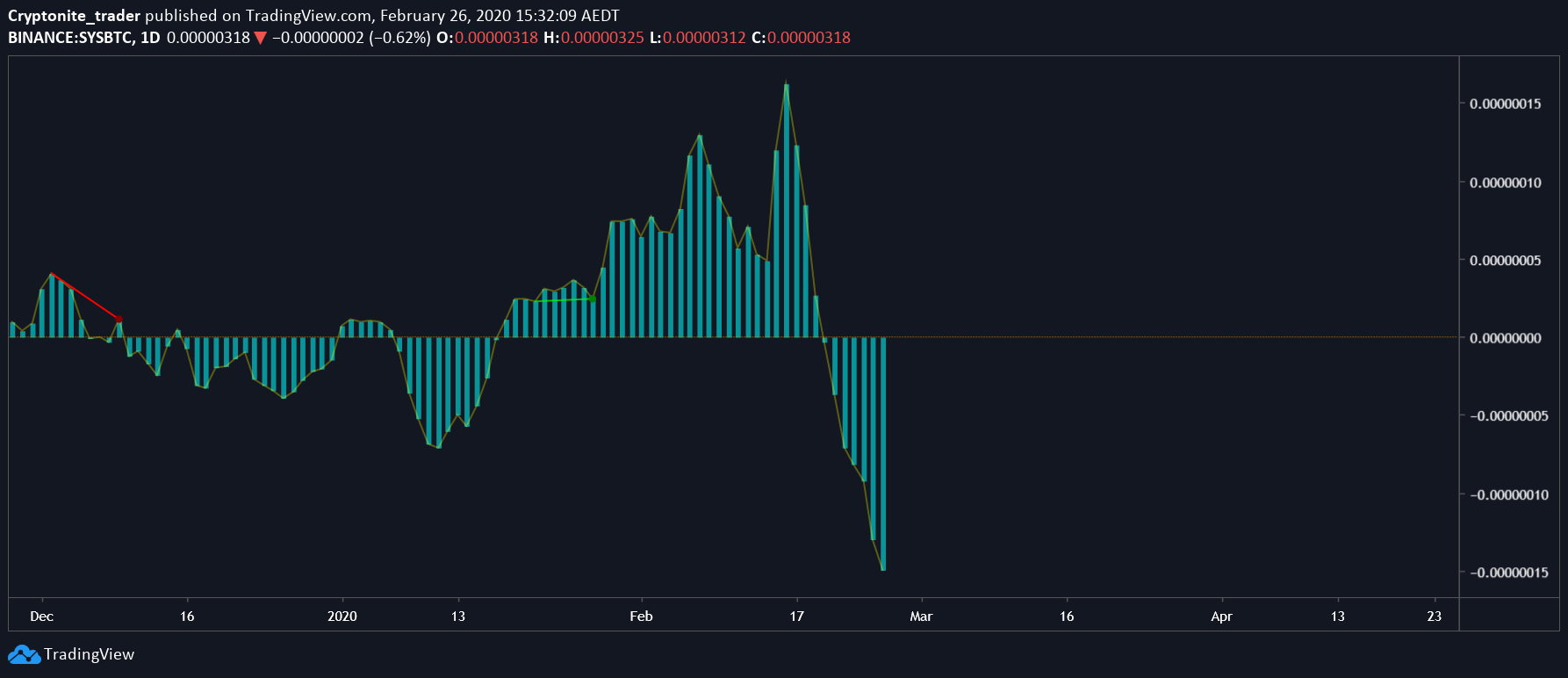Click the '−0.00000002 (−0.62%)' change text
Screen dimensions: 1568x678
click(x=351, y=38)
